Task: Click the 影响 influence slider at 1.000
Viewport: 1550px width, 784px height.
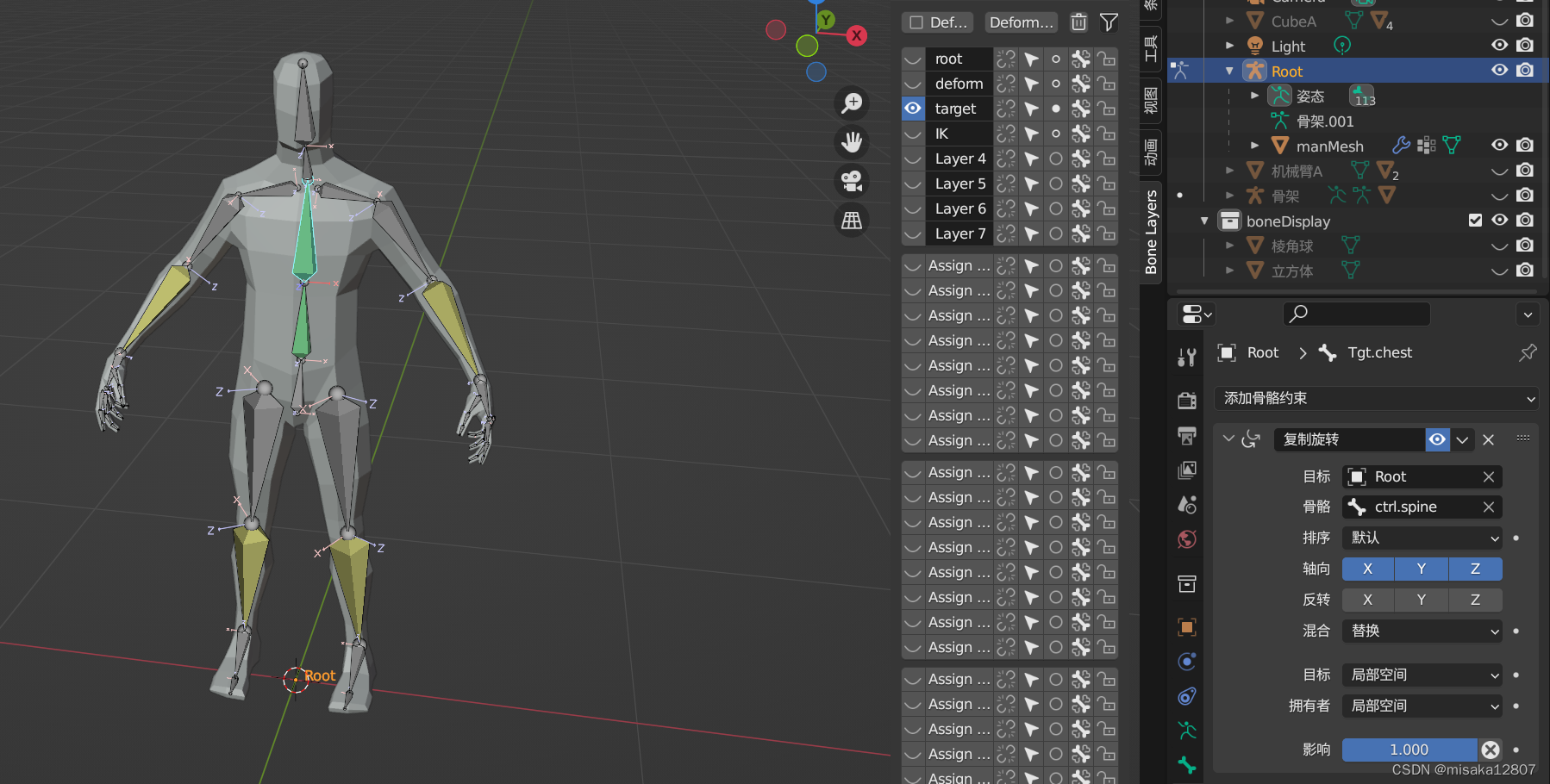Action: coord(1409,750)
